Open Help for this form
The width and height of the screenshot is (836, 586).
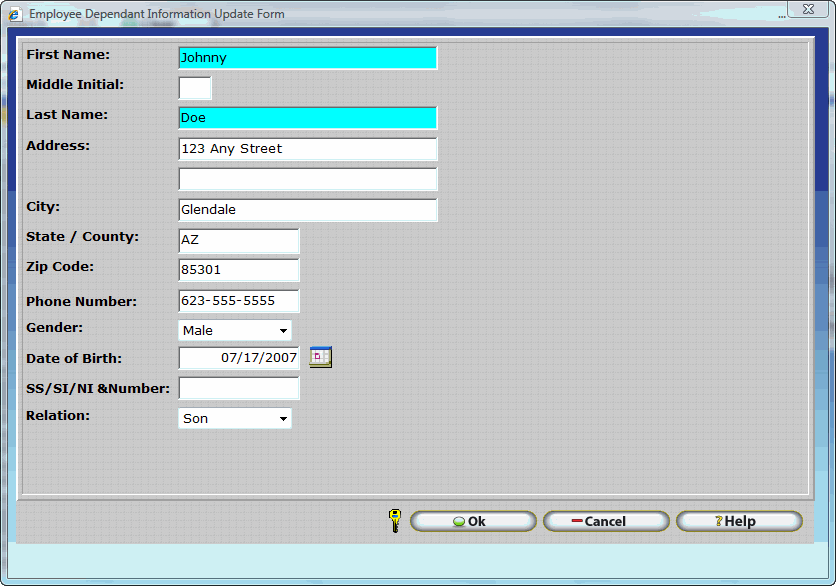[739, 521]
